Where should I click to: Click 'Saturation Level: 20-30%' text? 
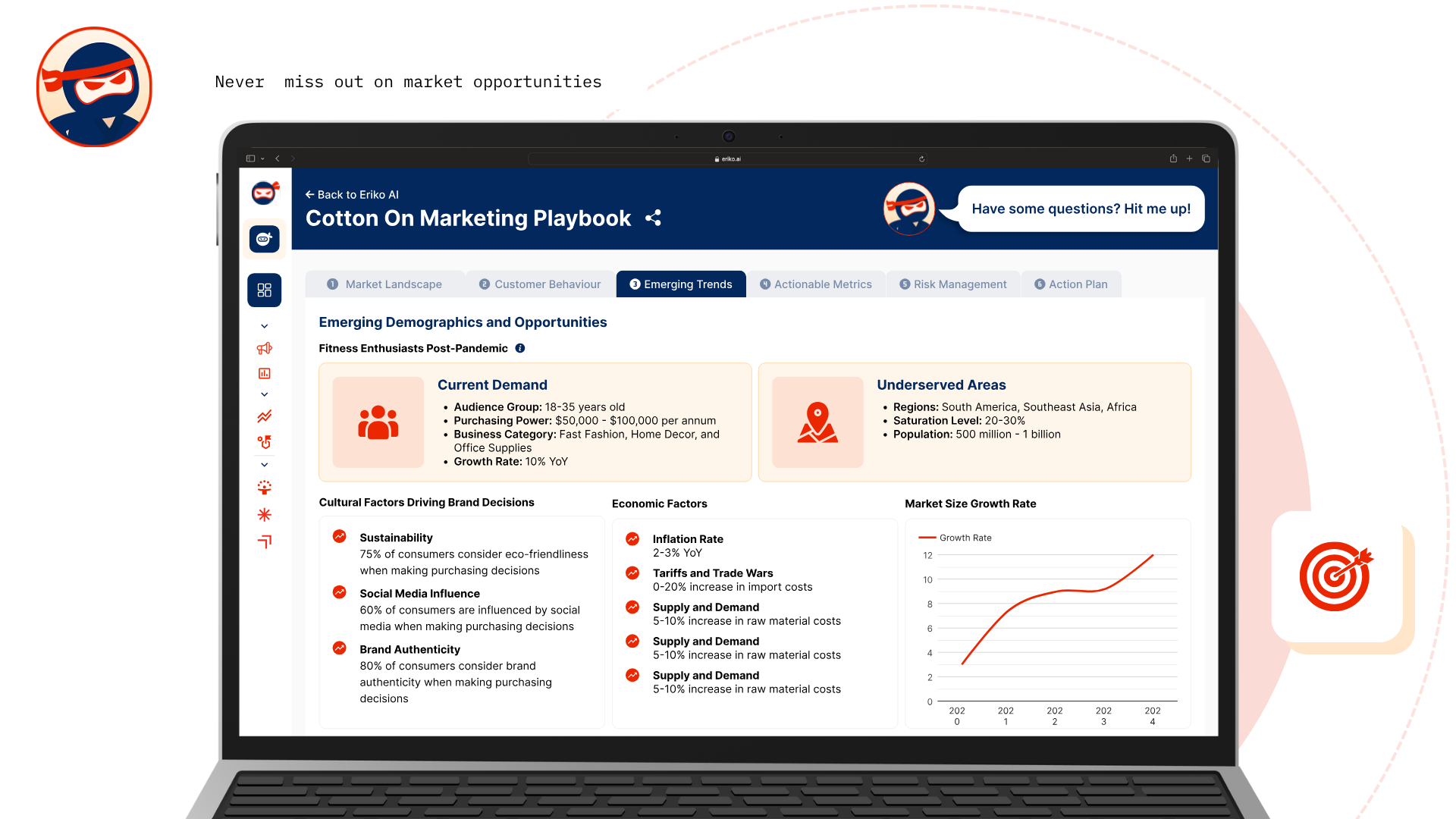[x=959, y=421]
